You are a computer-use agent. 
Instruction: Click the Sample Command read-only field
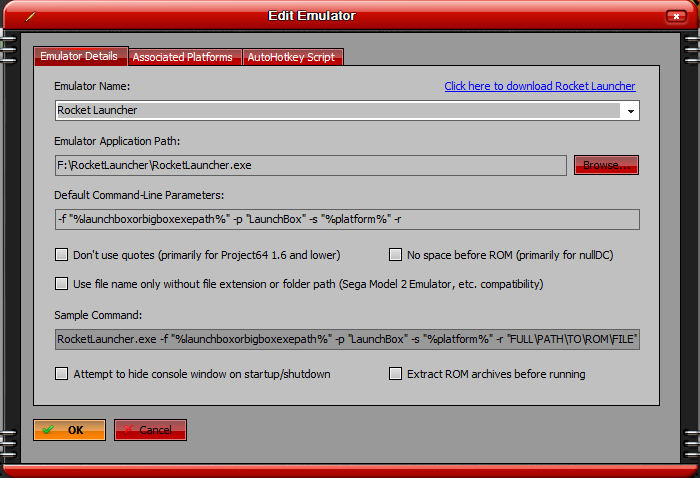347,339
